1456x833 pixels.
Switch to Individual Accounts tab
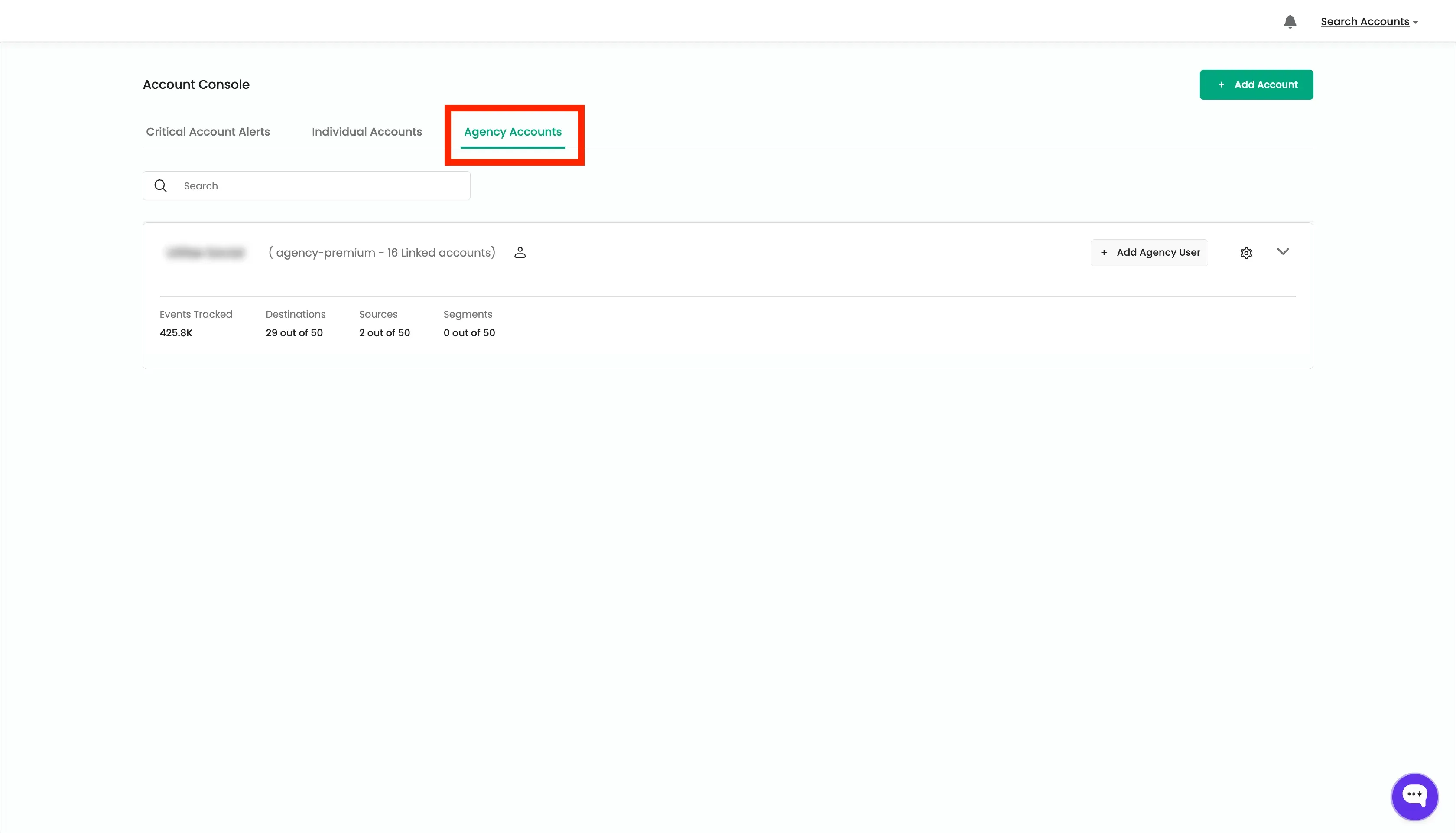pos(367,132)
